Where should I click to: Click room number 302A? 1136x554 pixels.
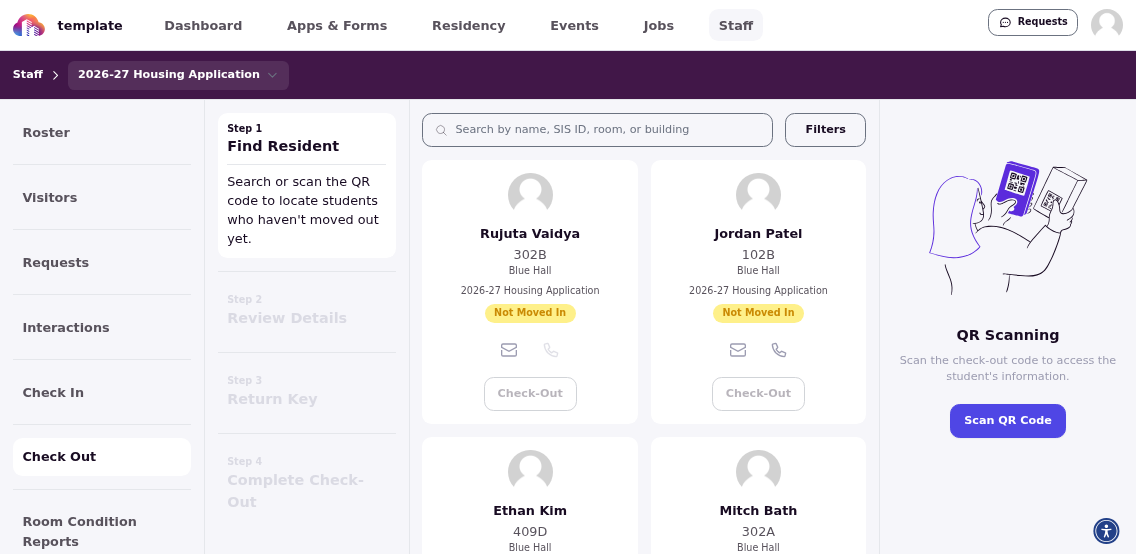coord(758,532)
